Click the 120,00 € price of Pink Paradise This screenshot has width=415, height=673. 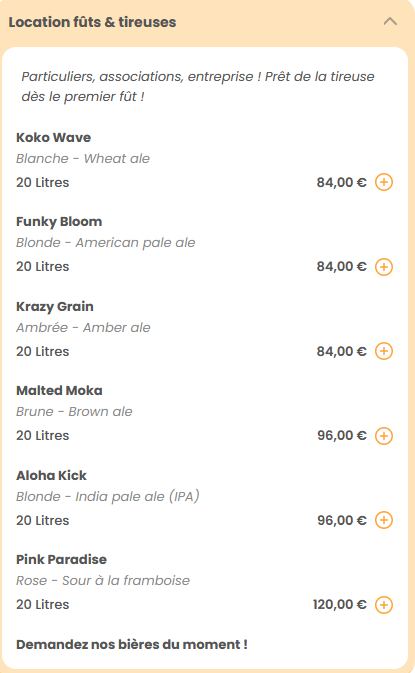(339, 604)
